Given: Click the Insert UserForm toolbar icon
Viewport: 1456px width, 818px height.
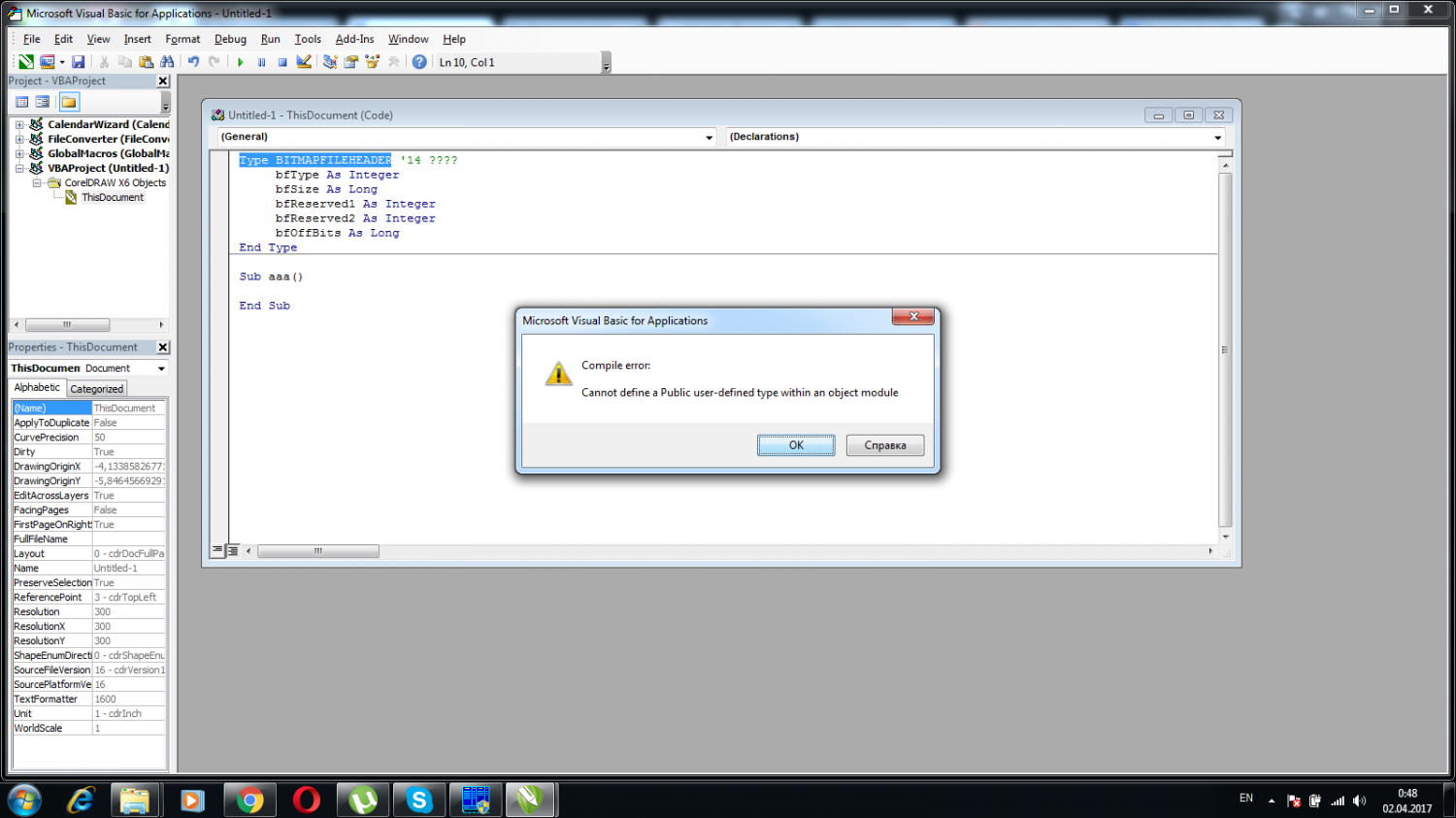Looking at the screenshot, I should pyautogui.click(x=47, y=62).
